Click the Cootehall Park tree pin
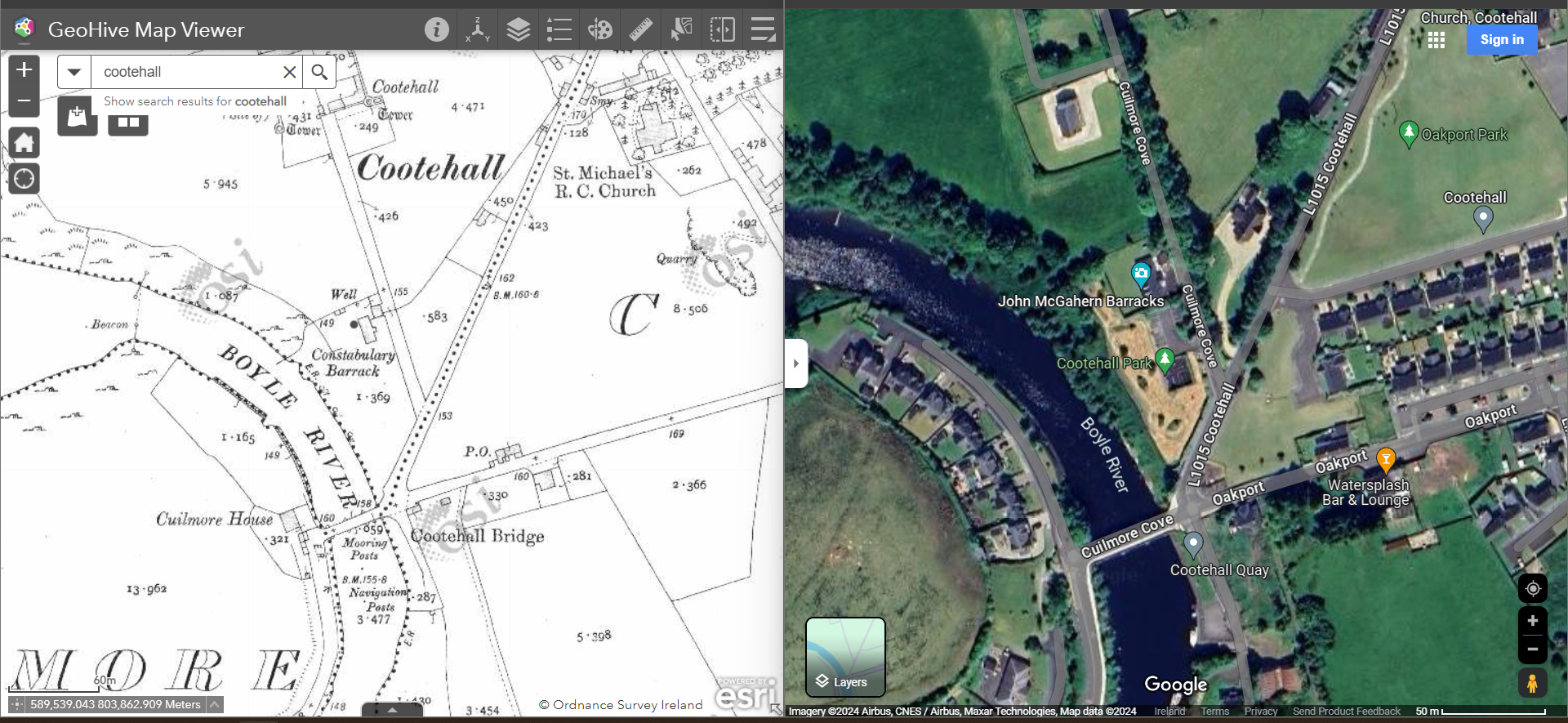 click(x=1165, y=359)
